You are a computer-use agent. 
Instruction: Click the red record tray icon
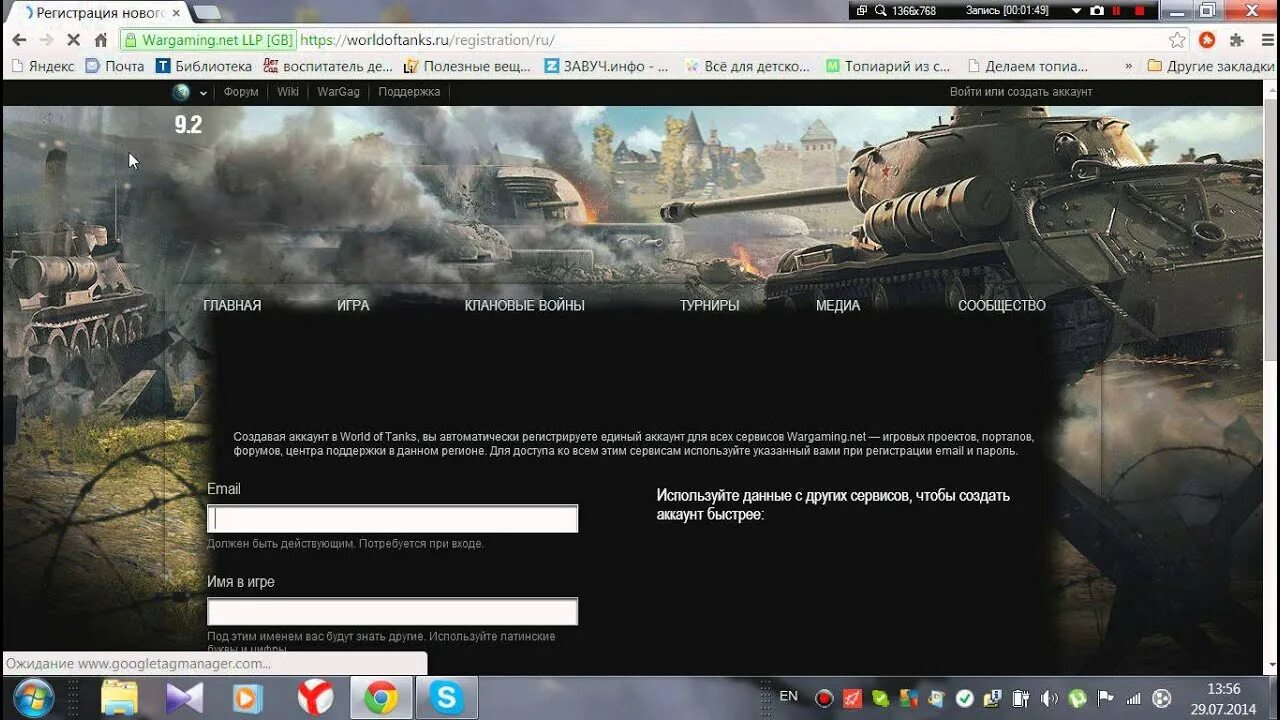(824, 698)
